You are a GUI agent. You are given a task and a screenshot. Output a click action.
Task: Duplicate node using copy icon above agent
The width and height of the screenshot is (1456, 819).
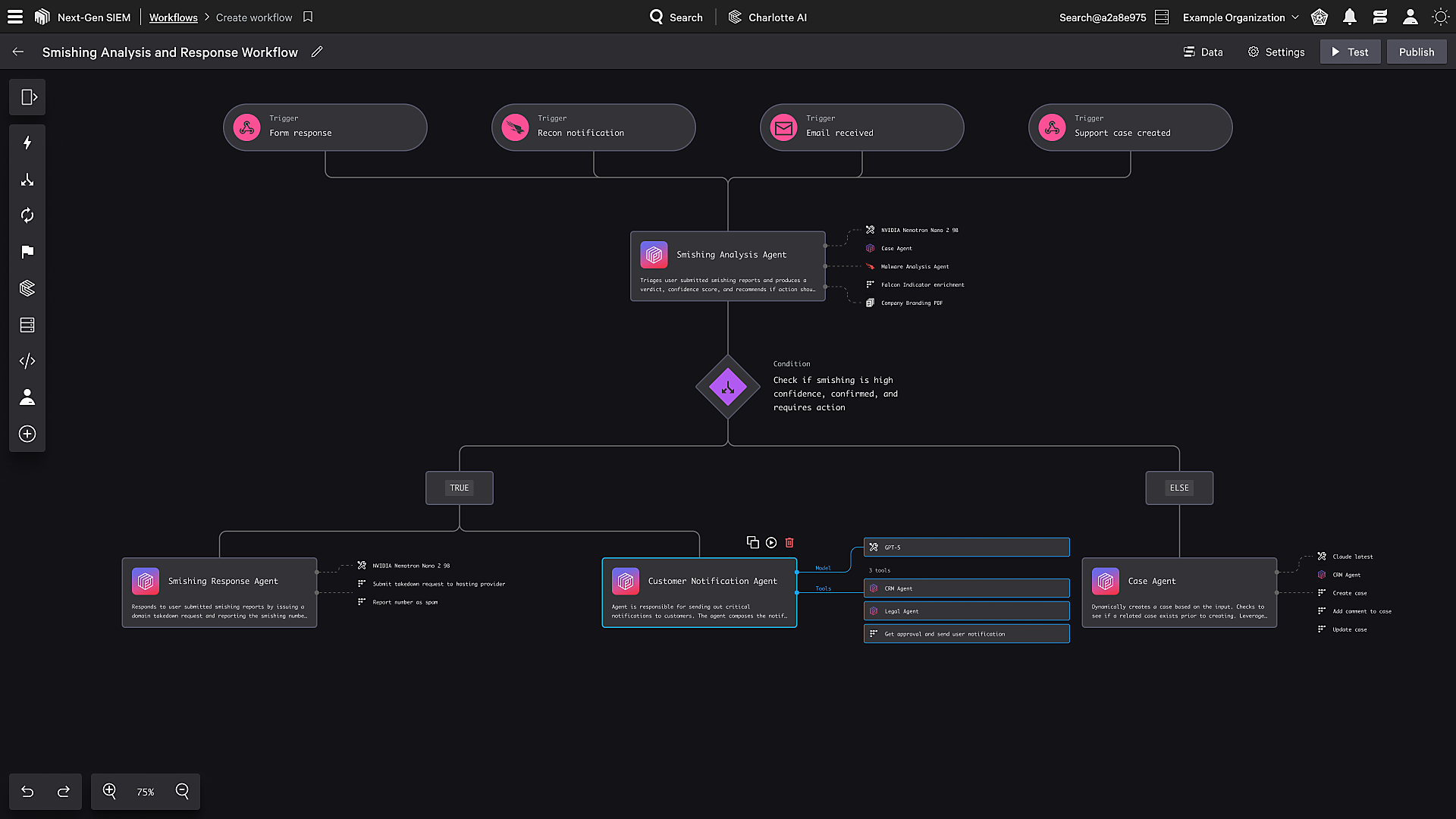(x=752, y=542)
